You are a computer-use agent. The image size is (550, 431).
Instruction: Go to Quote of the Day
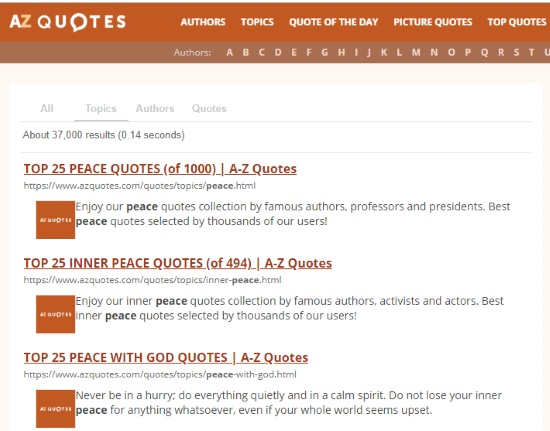click(334, 22)
